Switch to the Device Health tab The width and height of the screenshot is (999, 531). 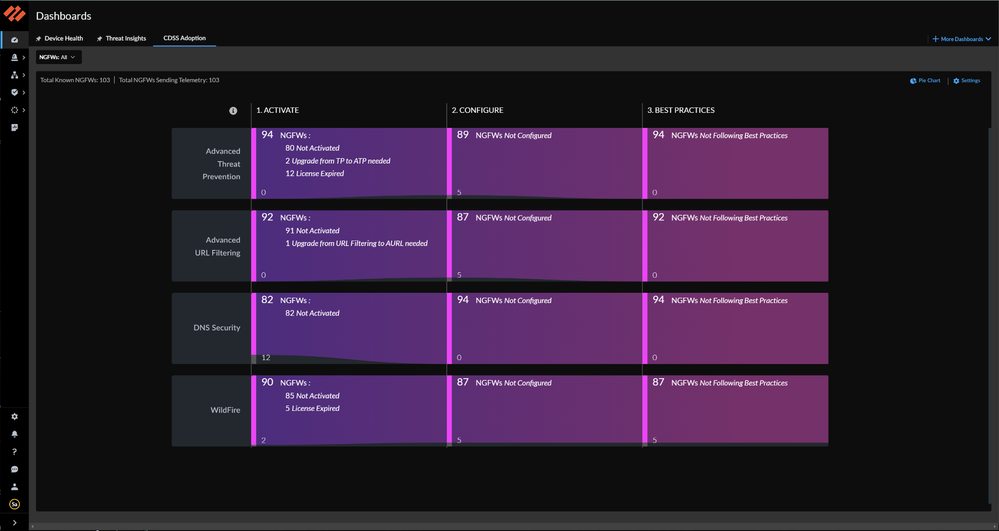click(x=60, y=38)
